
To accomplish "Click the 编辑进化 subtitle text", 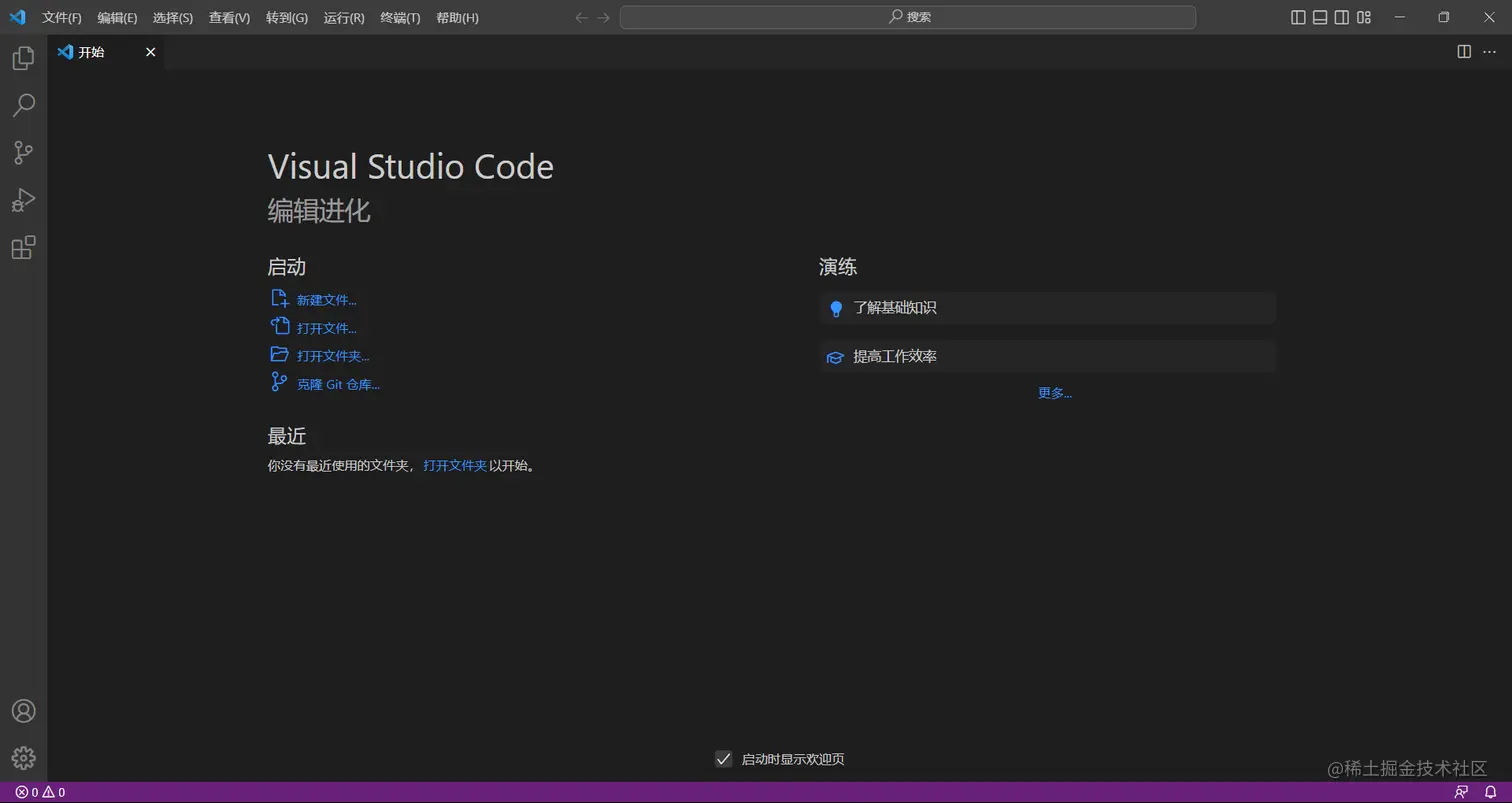I will (319, 211).
